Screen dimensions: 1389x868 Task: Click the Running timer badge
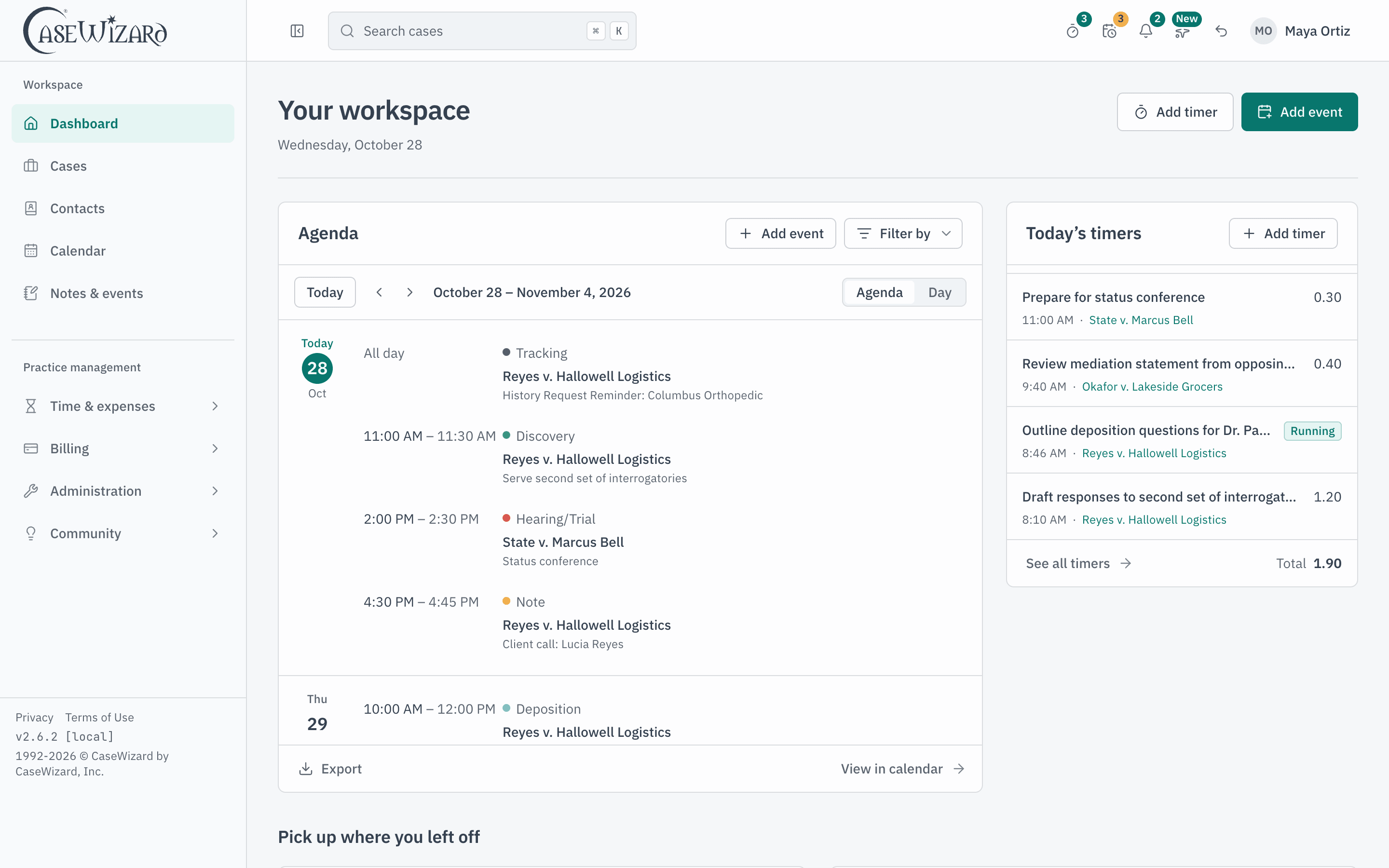click(1312, 431)
